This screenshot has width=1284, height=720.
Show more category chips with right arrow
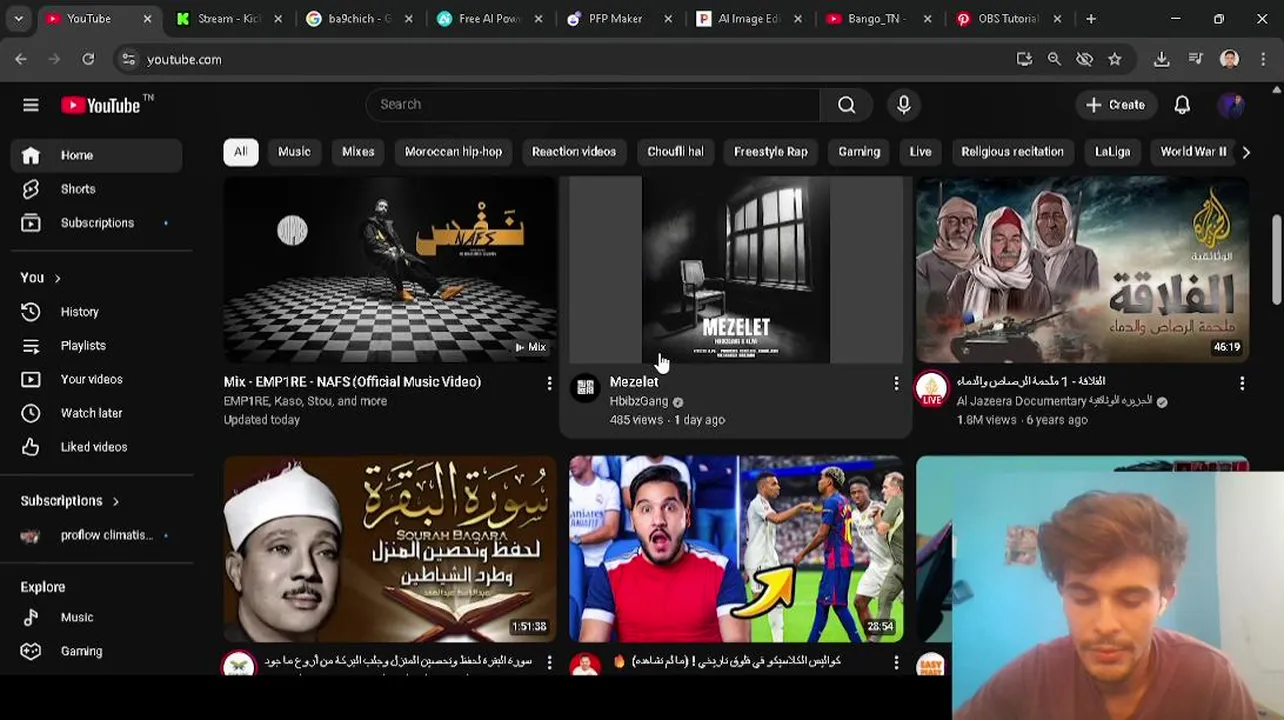[1245, 152]
